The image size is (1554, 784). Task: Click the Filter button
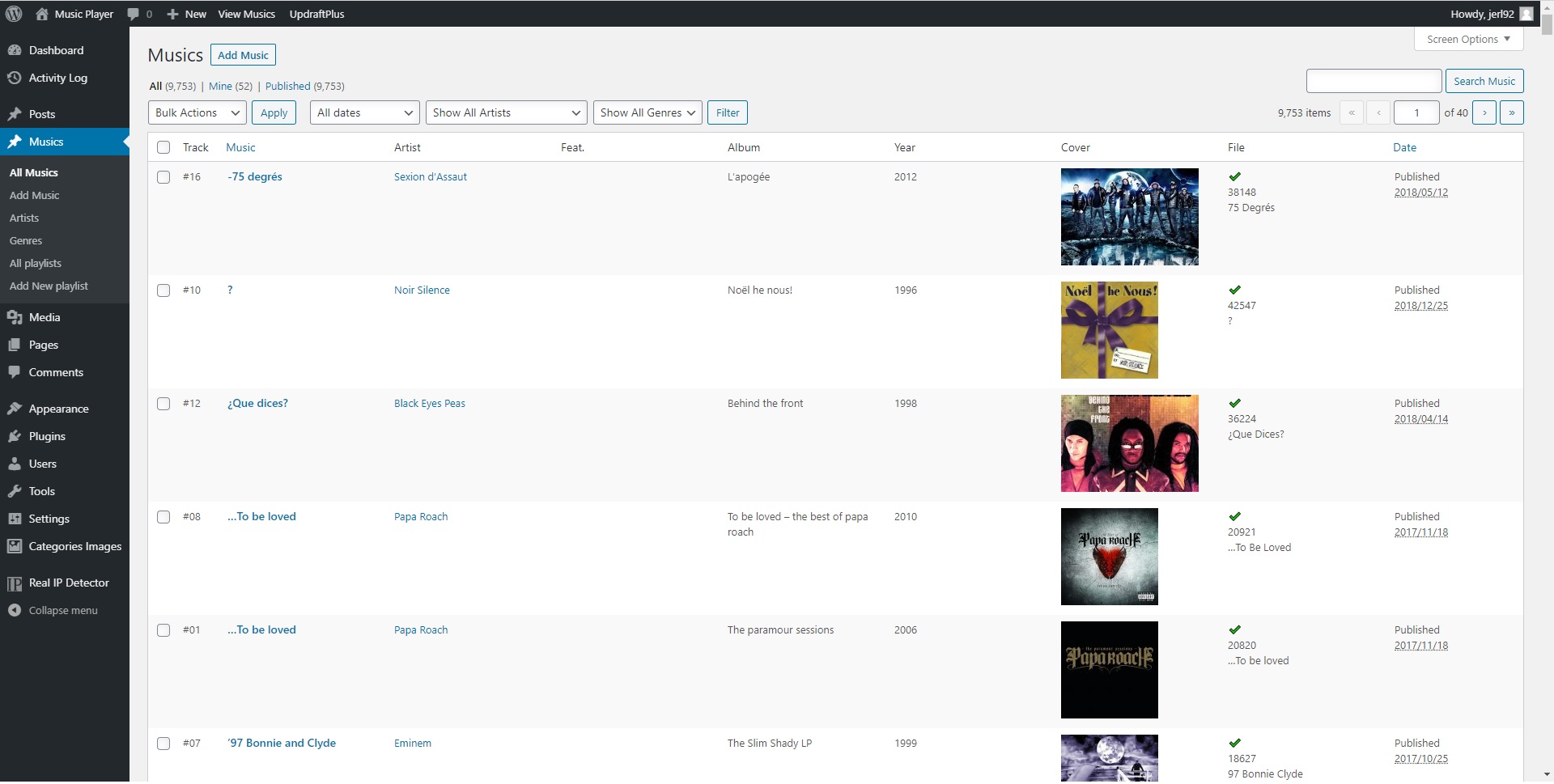coord(728,112)
